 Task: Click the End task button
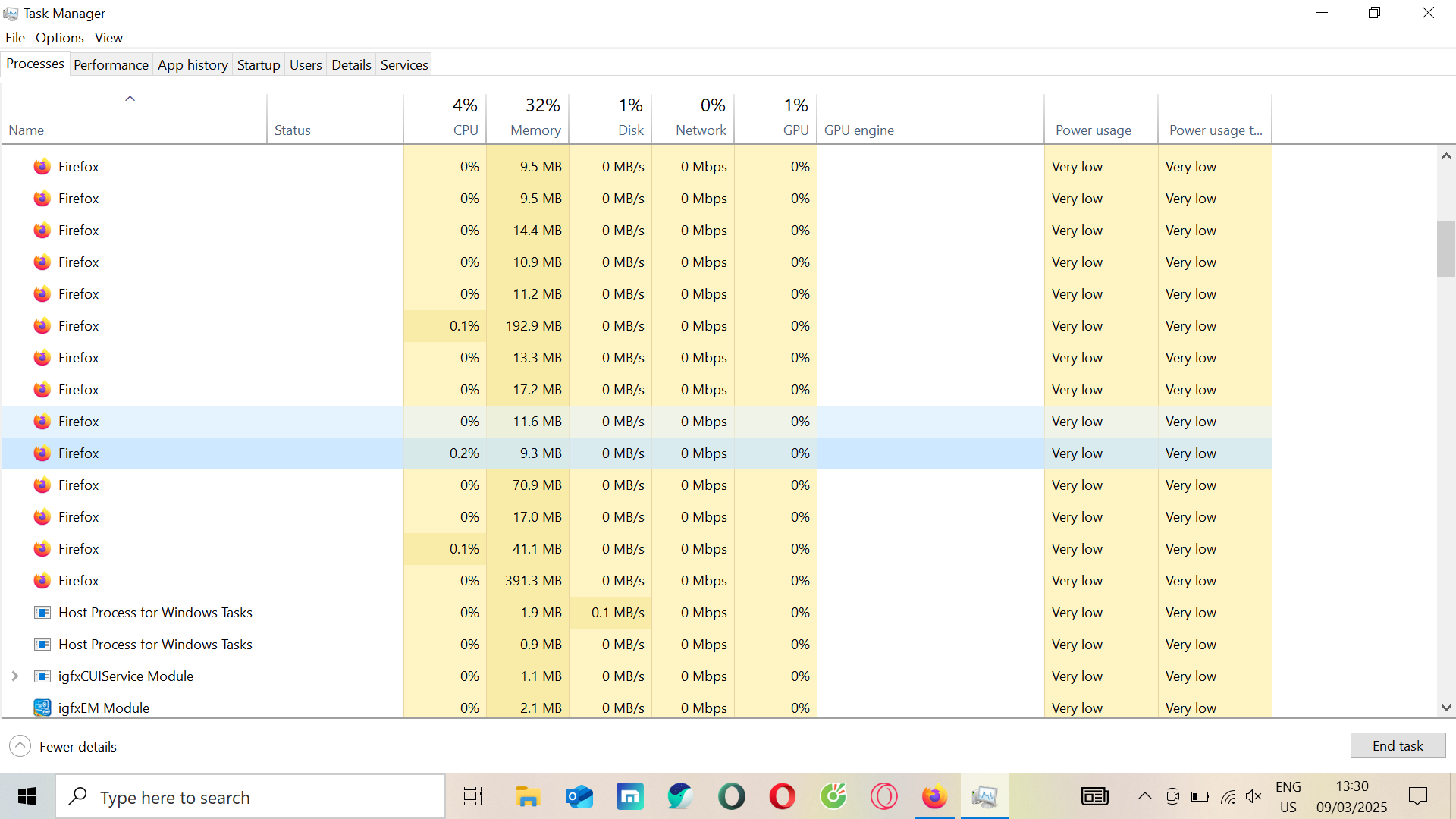tap(1398, 745)
